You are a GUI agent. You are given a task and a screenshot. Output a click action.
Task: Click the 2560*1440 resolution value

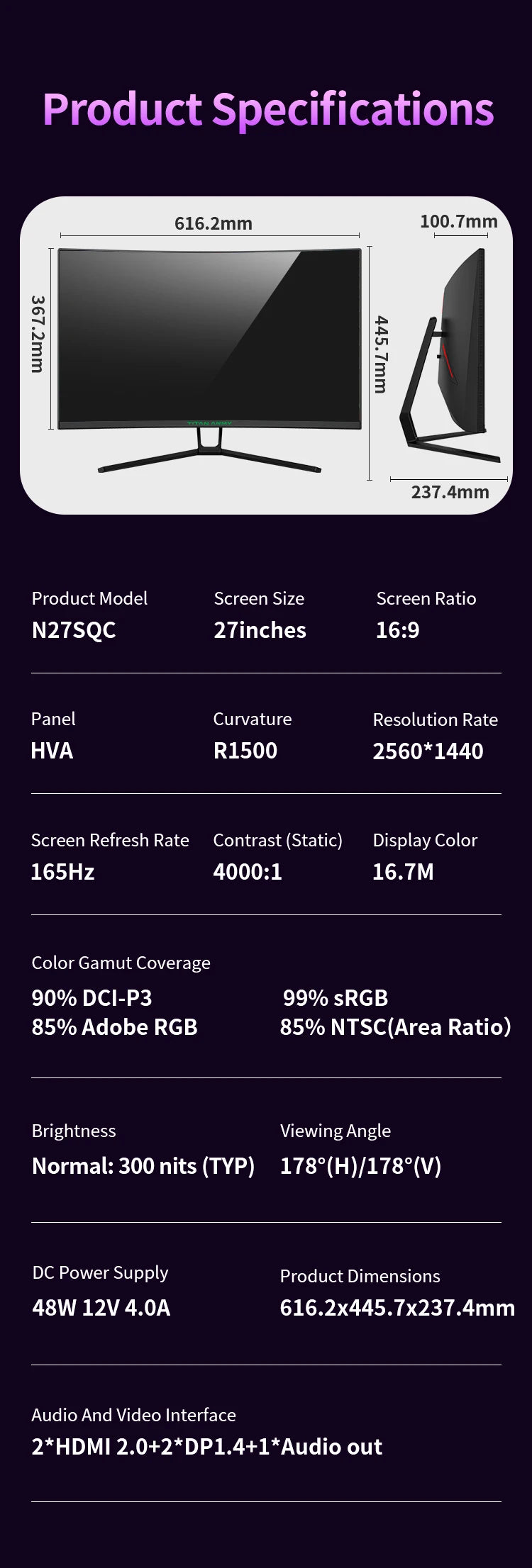click(x=428, y=751)
